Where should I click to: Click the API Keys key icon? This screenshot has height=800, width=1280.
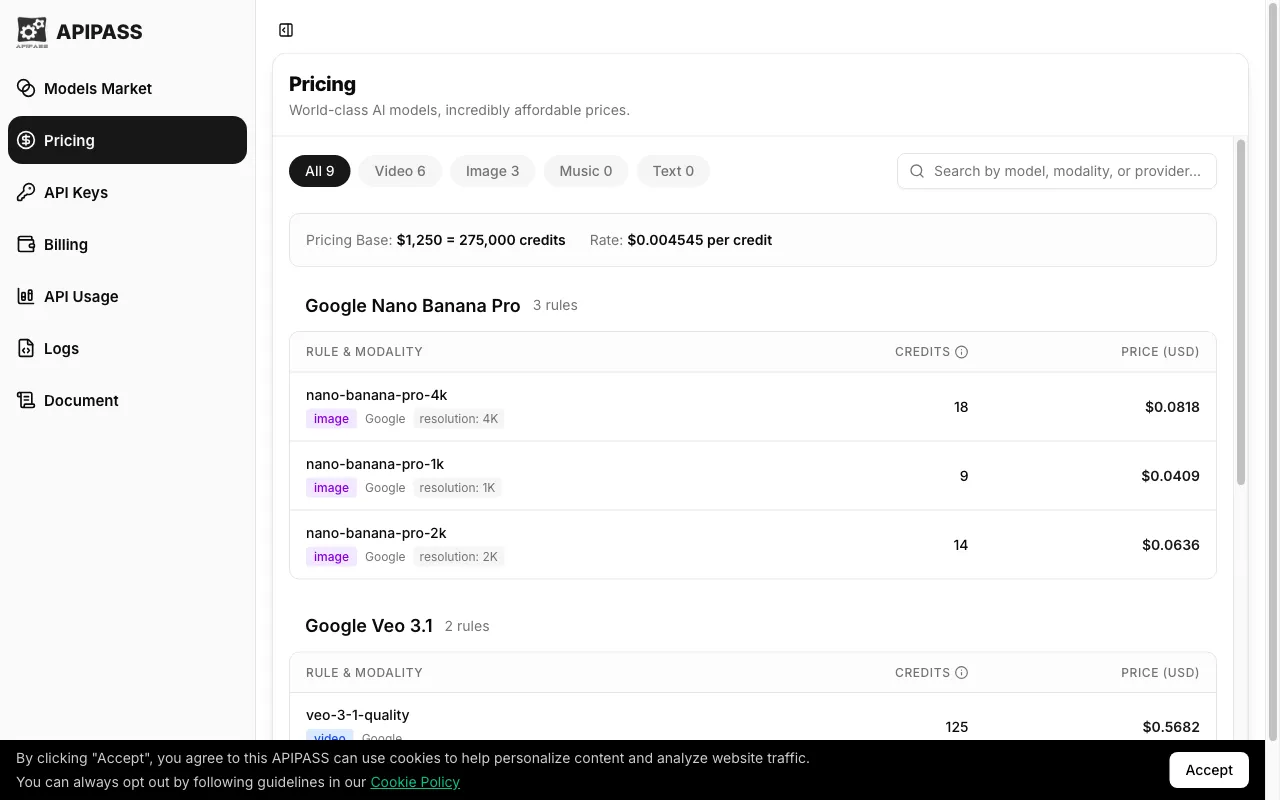[26, 192]
